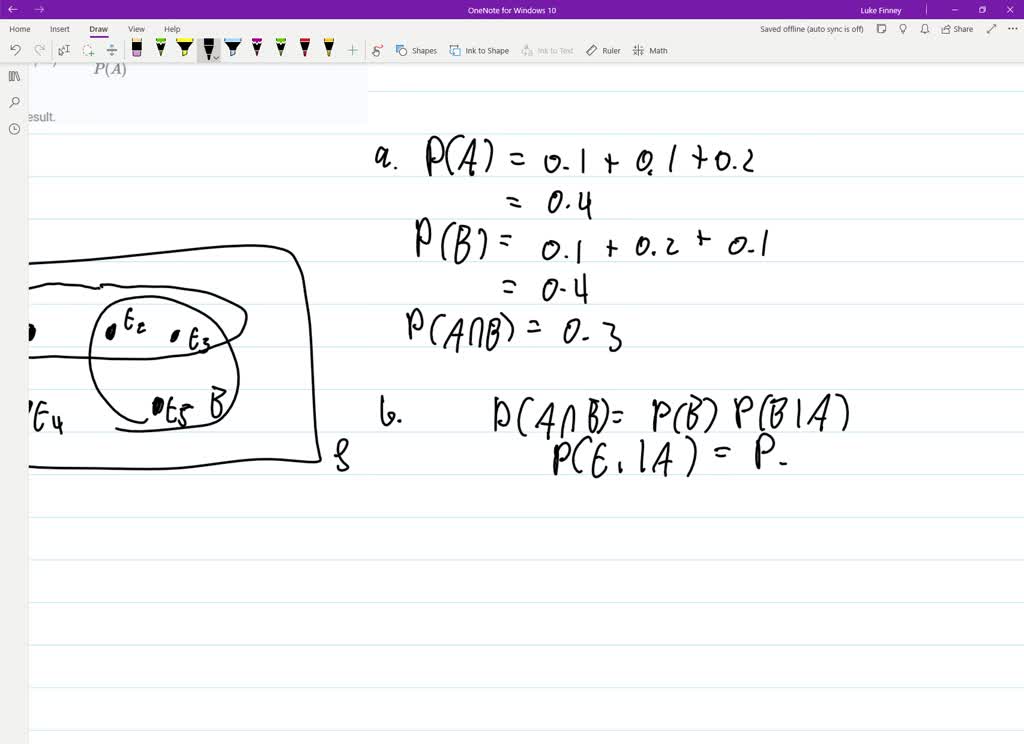
Task: Switch to the Insert tab
Action: pyautogui.click(x=59, y=29)
